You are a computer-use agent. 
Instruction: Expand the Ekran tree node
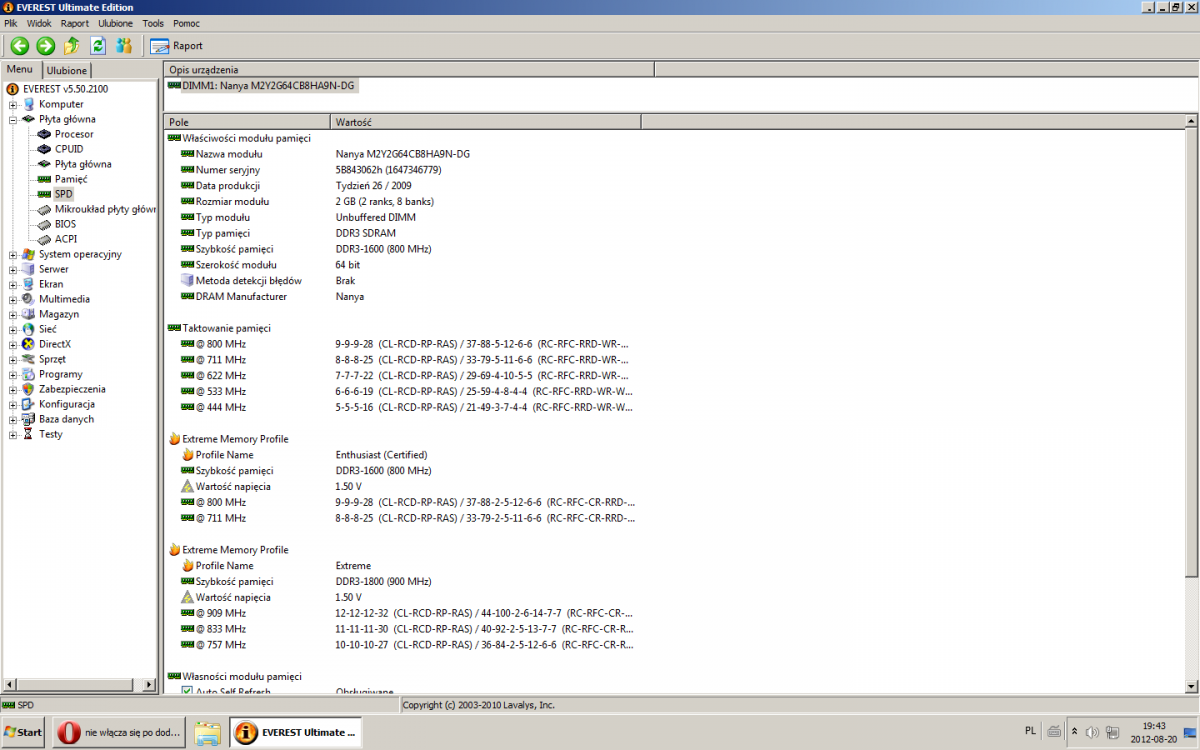click(13, 284)
